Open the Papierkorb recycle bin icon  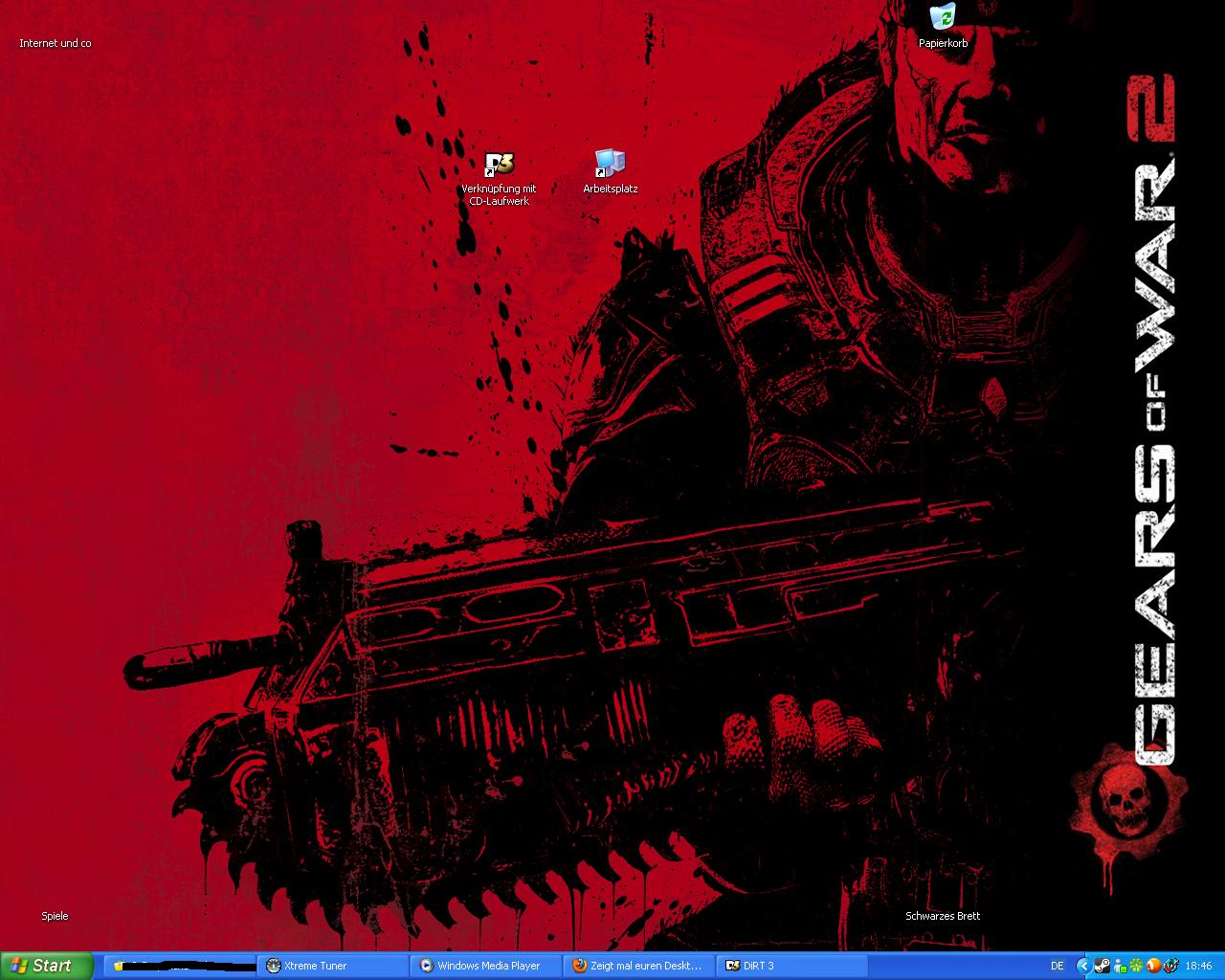point(943,26)
